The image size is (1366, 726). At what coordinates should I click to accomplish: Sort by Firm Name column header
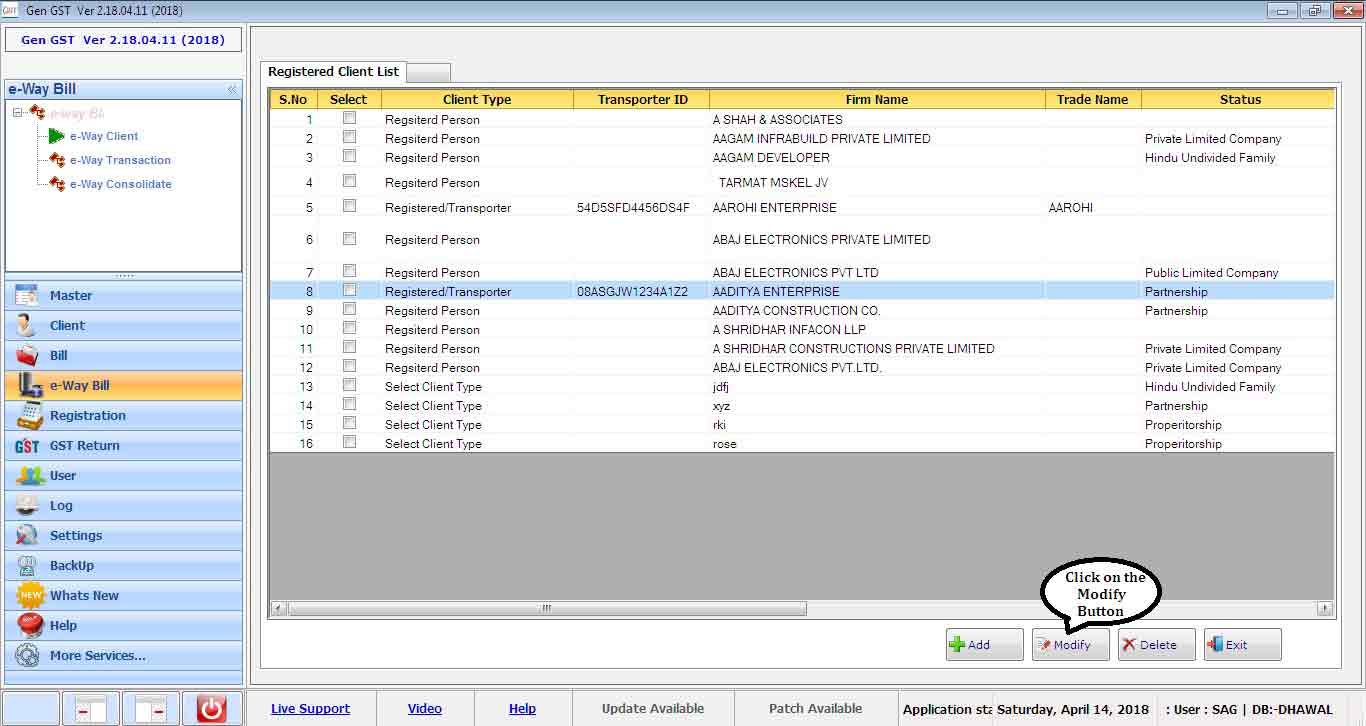click(x=876, y=100)
